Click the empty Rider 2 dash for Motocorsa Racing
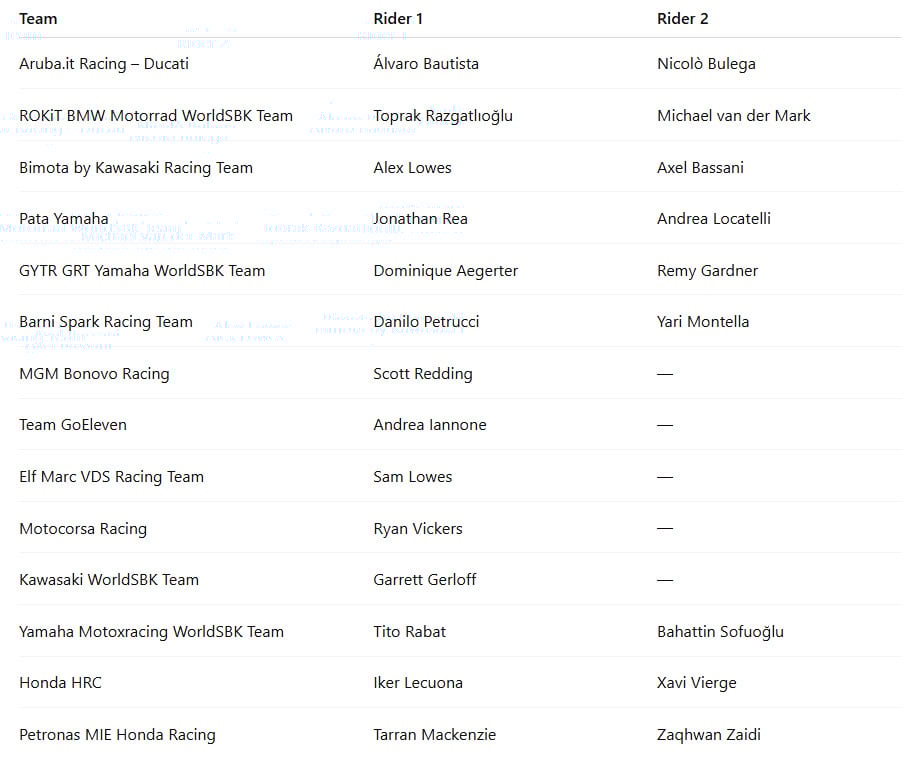 click(665, 529)
